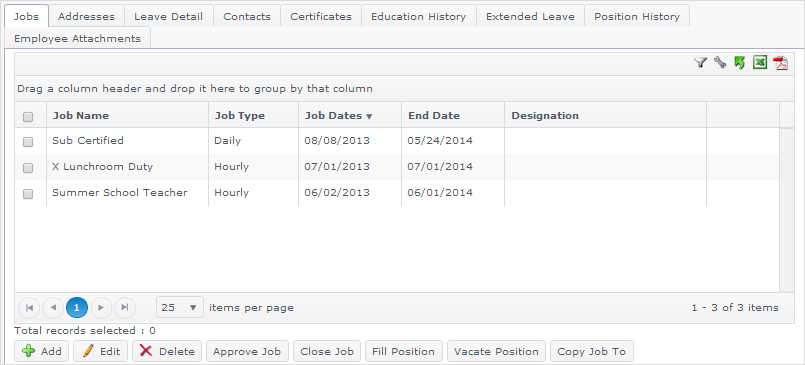Go to the last page
Screen dimensions: 805x365
pos(125,308)
